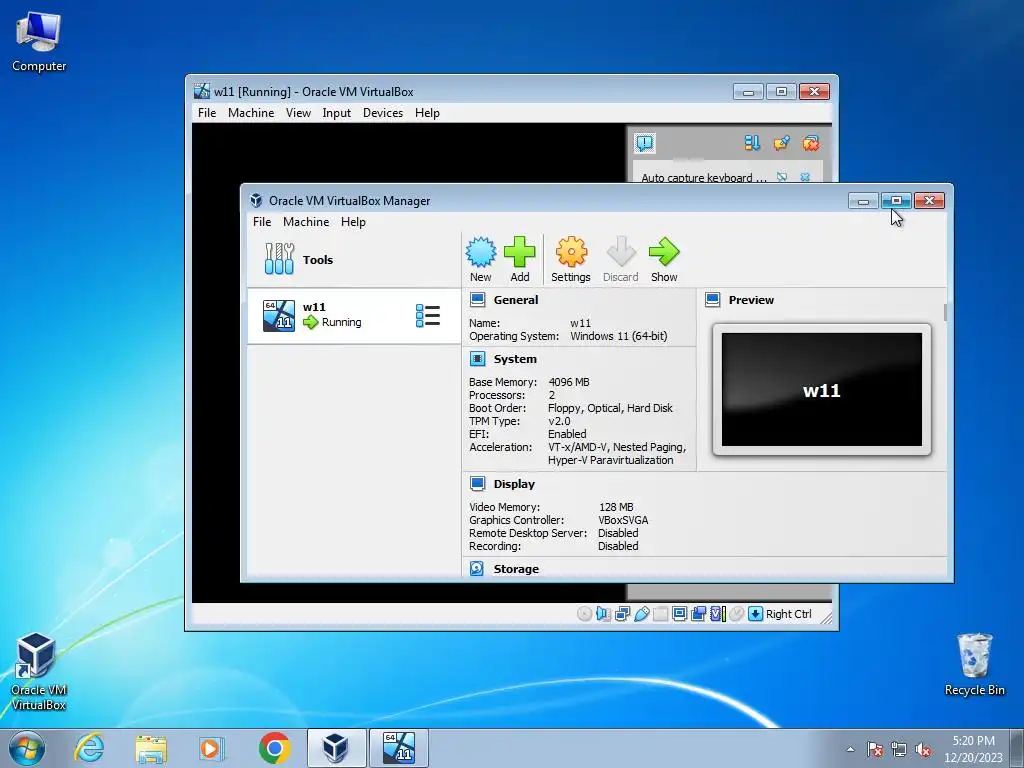
Task: Open the Computer desktop icon
Action: pyautogui.click(x=39, y=41)
